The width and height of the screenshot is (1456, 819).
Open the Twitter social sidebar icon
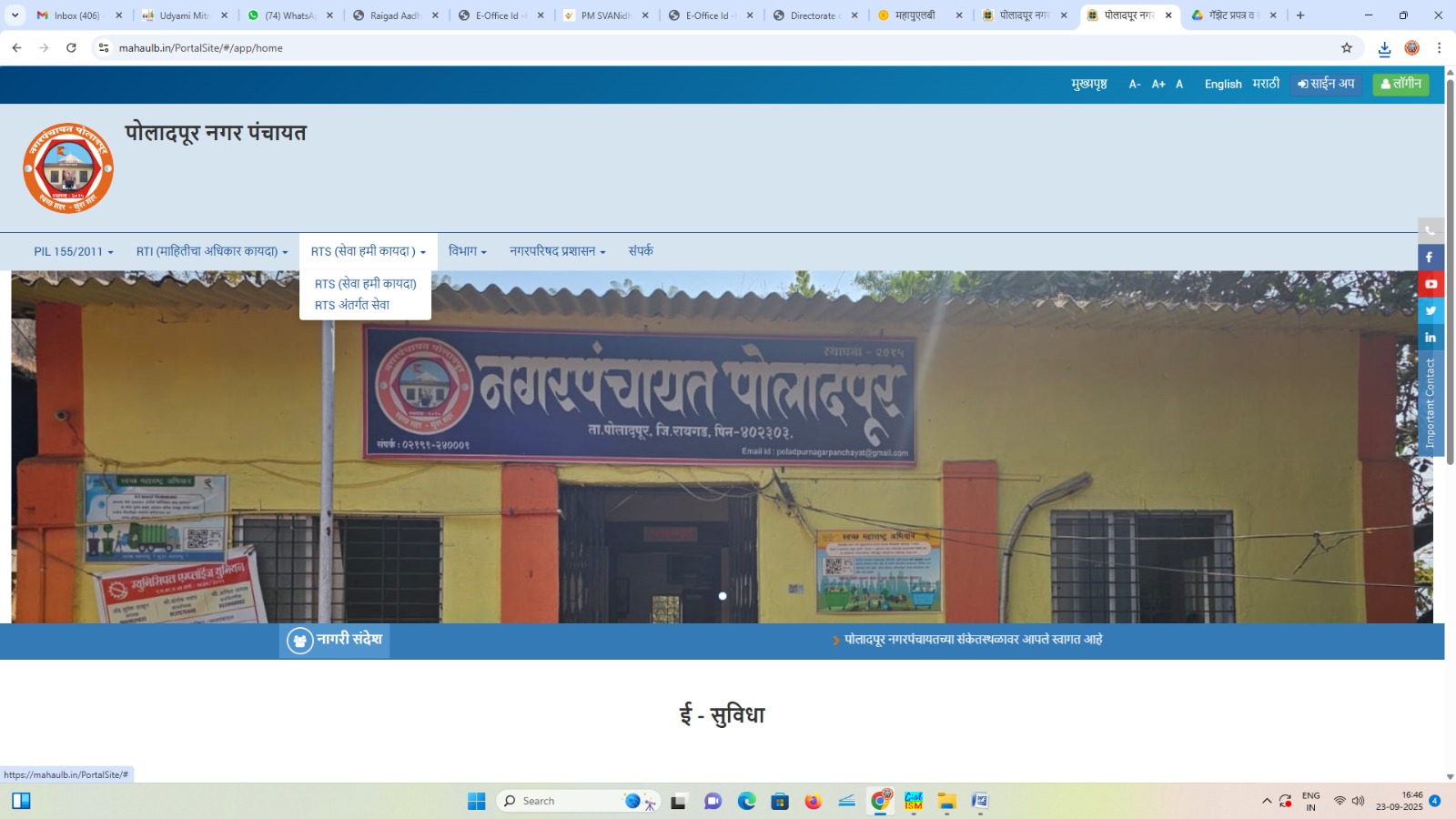click(x=1431, y=310)
